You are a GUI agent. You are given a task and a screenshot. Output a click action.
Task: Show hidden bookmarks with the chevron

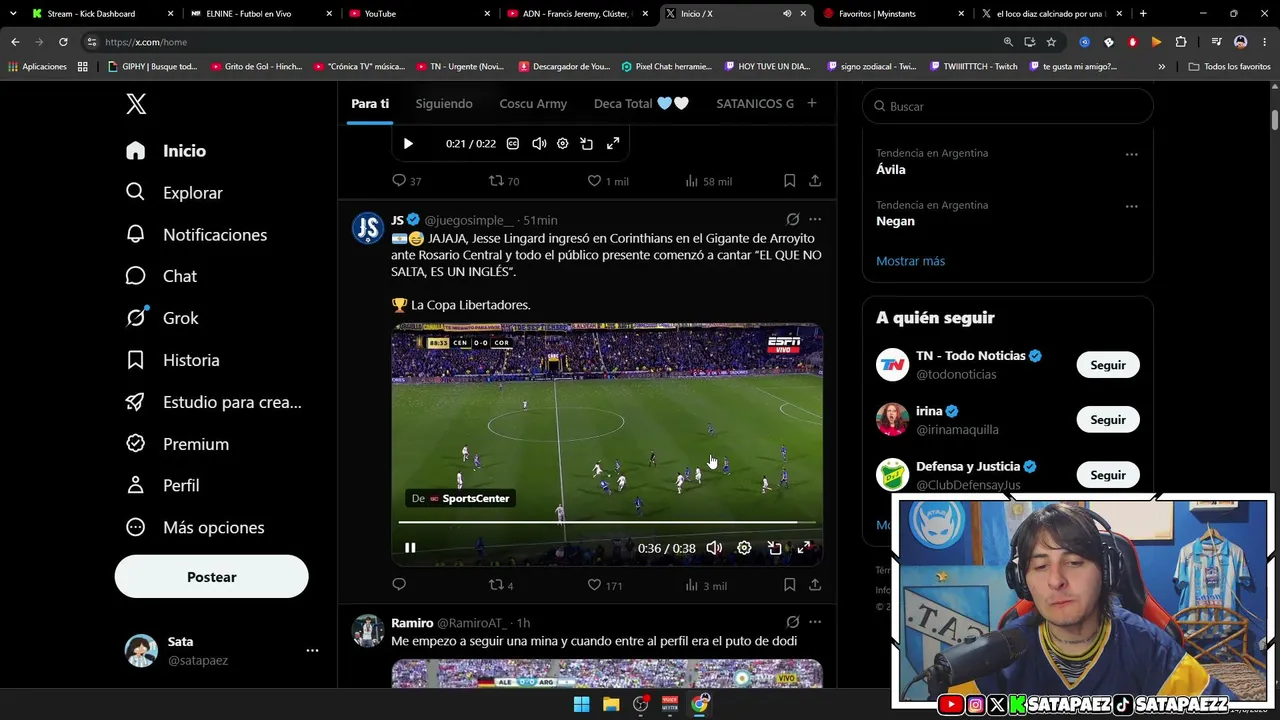click(1162, 67)
